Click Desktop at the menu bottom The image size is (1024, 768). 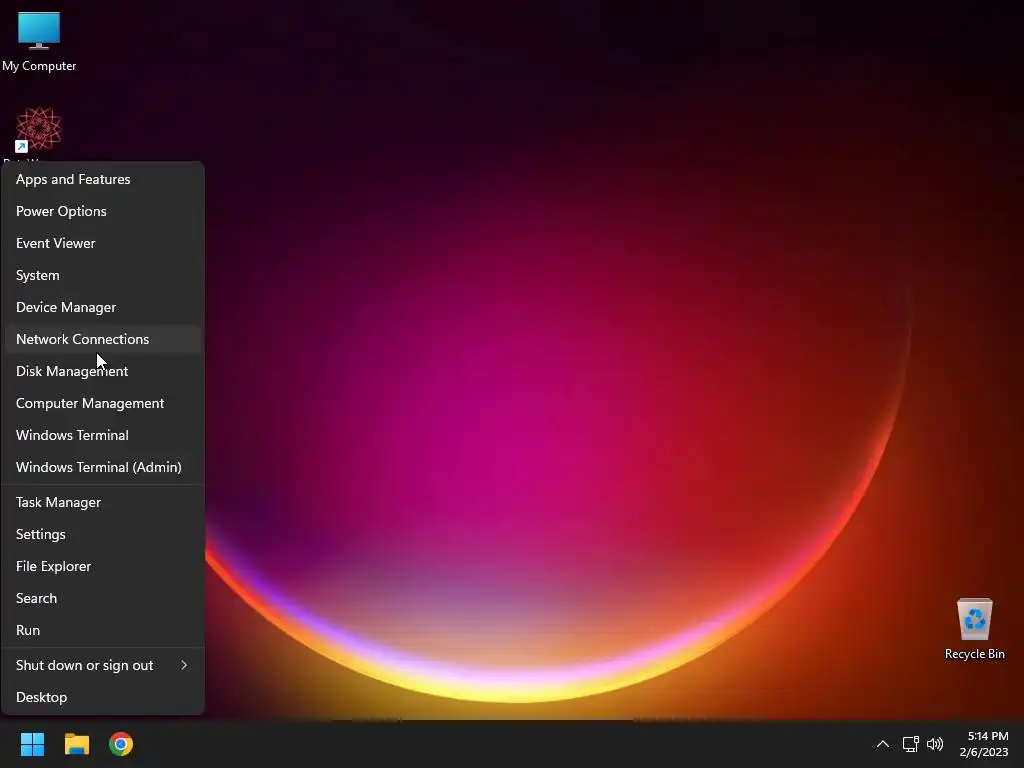pyautogui.click(x=103, y=697)
